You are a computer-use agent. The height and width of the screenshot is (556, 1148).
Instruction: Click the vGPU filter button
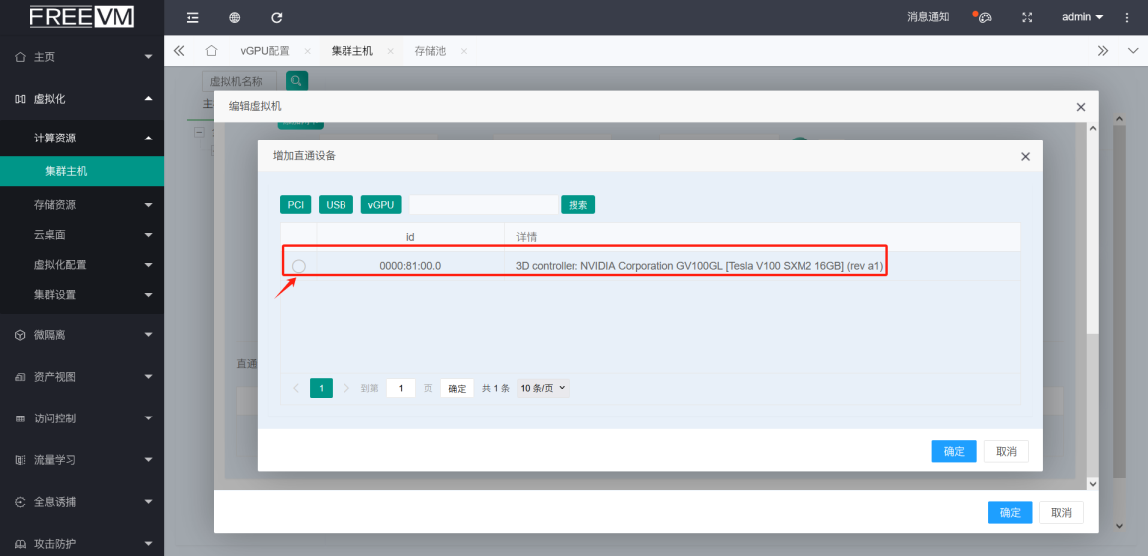381,205
